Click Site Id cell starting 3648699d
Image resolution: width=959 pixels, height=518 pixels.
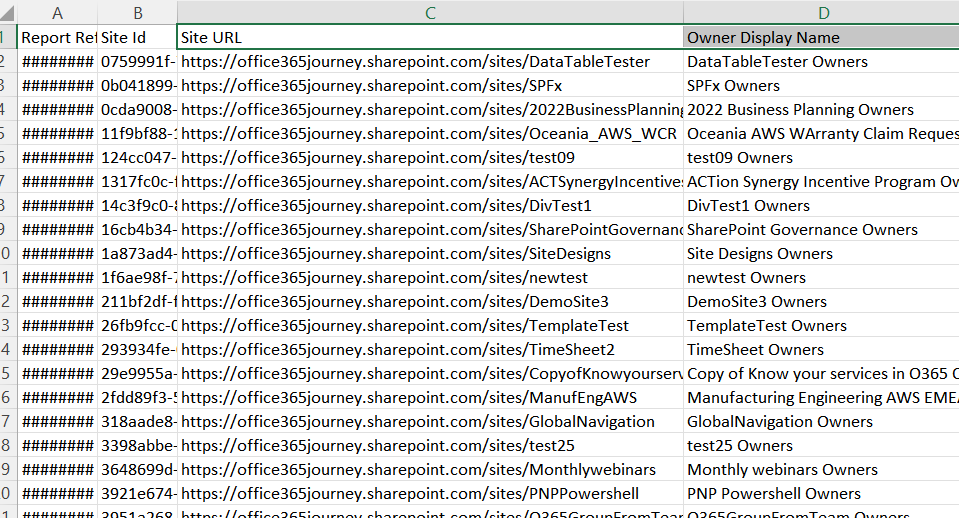click(138, 470)
